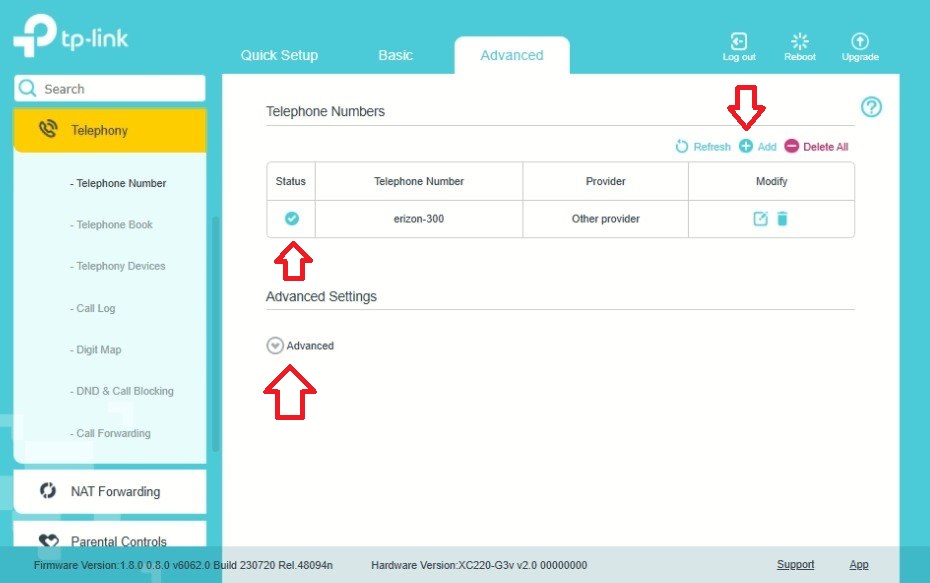Add a new telephone number
930x583 pixels.
coord(746,146)
